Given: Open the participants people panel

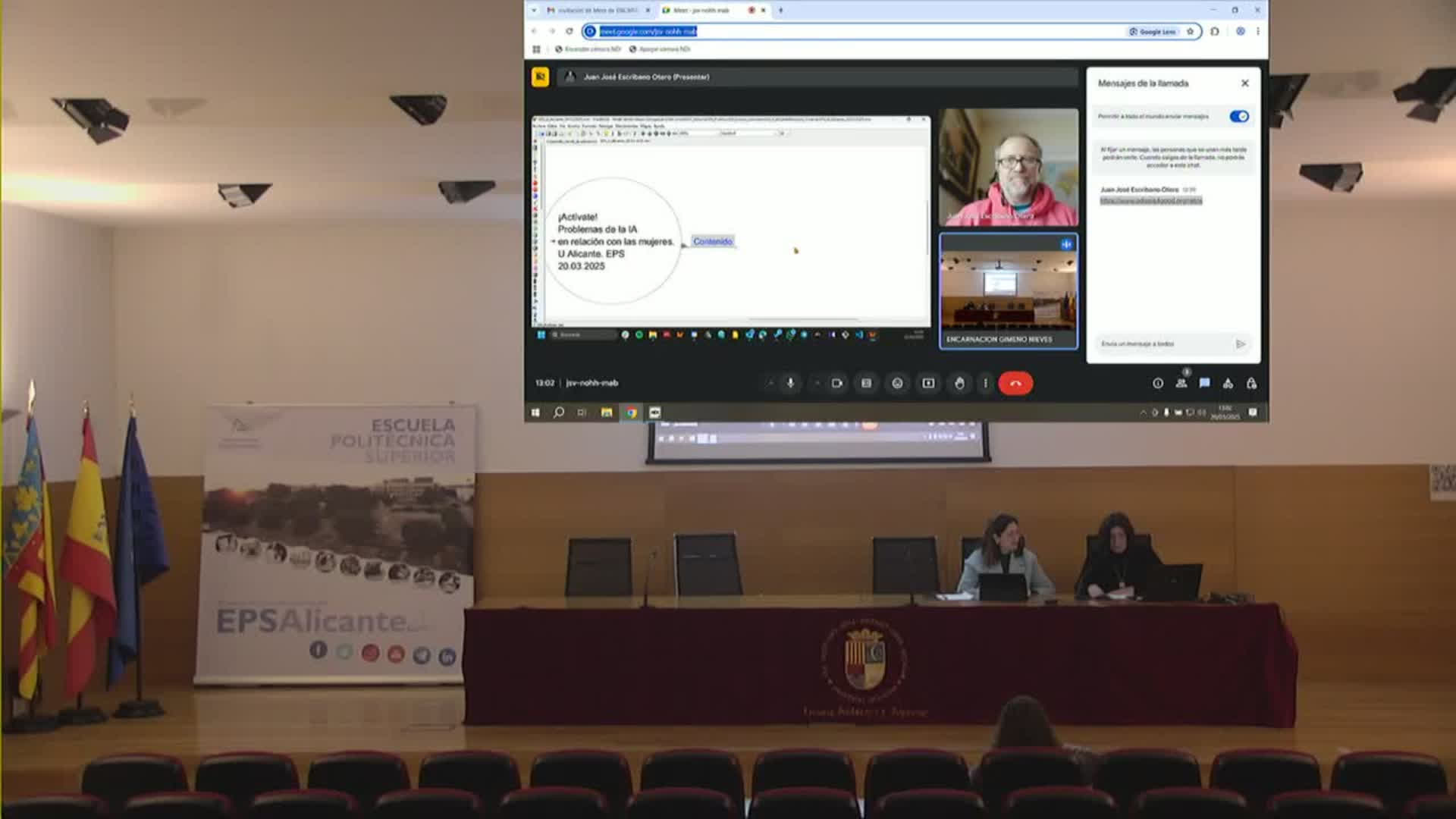Looking at the screenshot, I should coord(1181,383).
